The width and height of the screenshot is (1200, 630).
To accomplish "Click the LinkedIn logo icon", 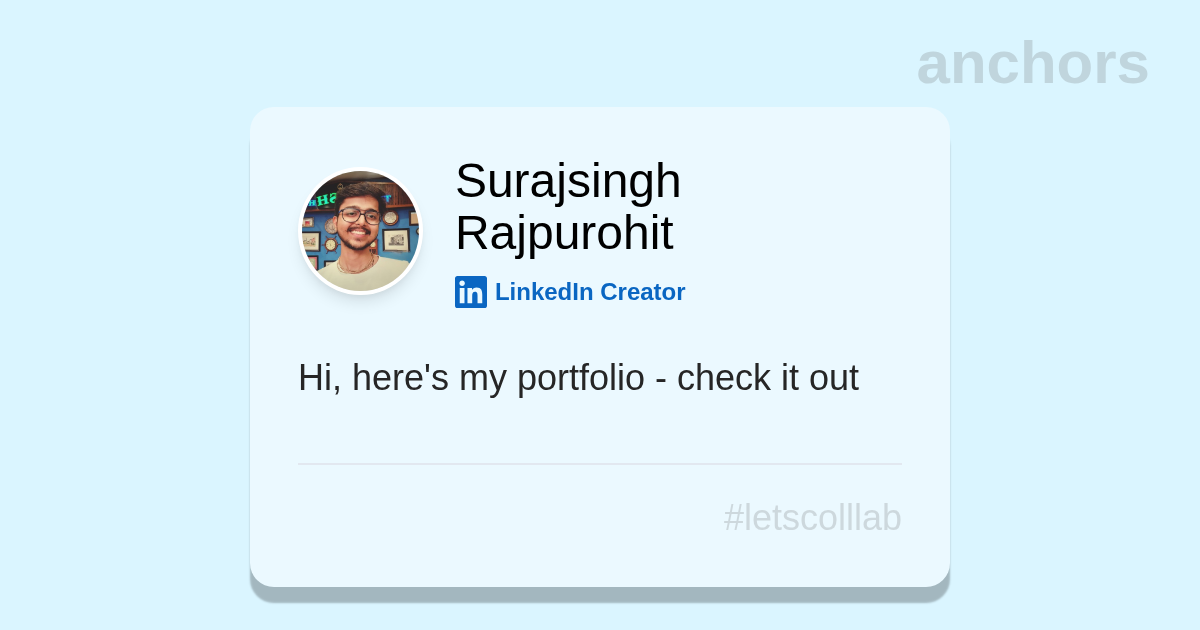I will point(470,292).
